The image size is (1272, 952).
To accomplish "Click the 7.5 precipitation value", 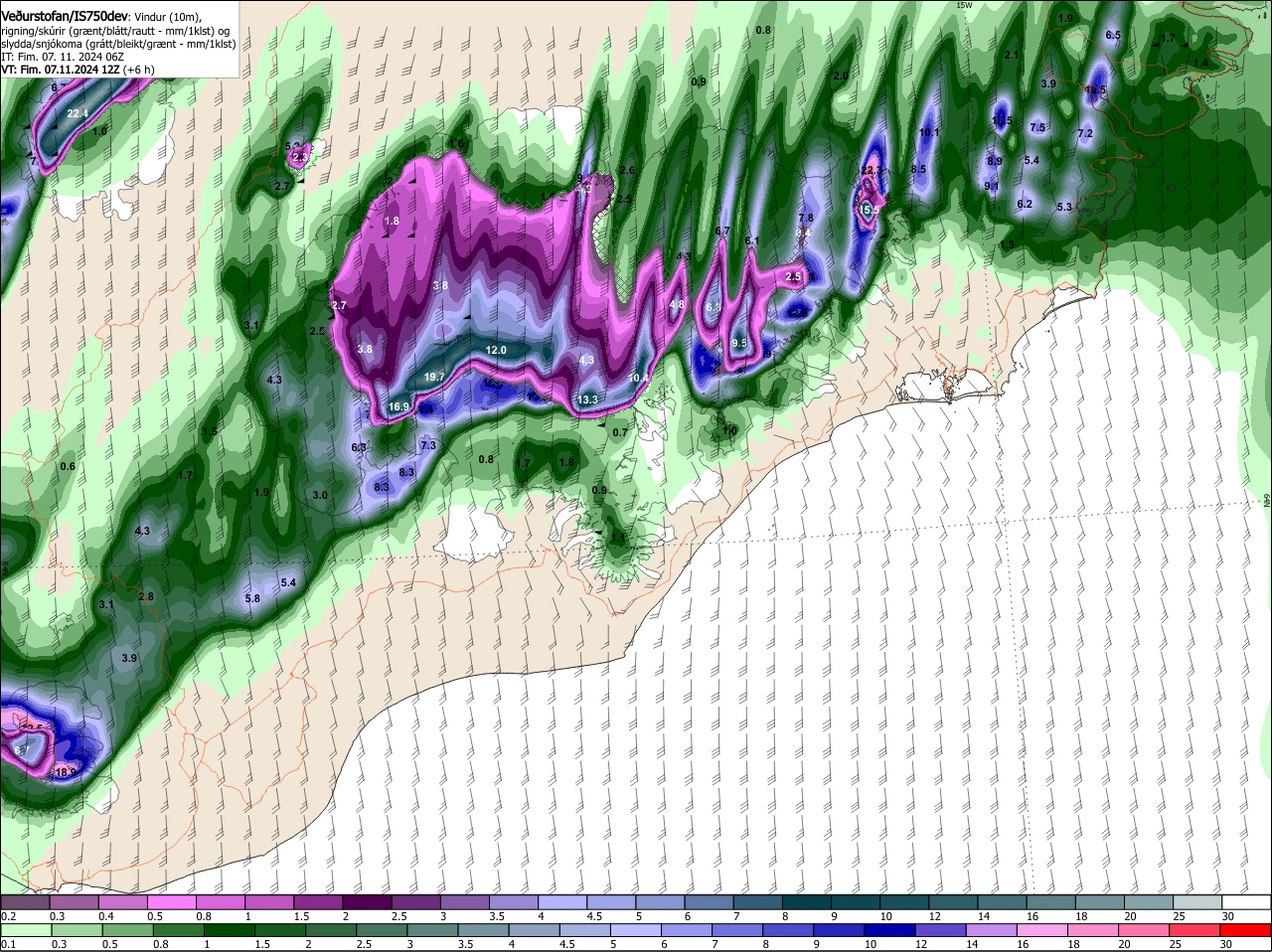I will 1037,128.
